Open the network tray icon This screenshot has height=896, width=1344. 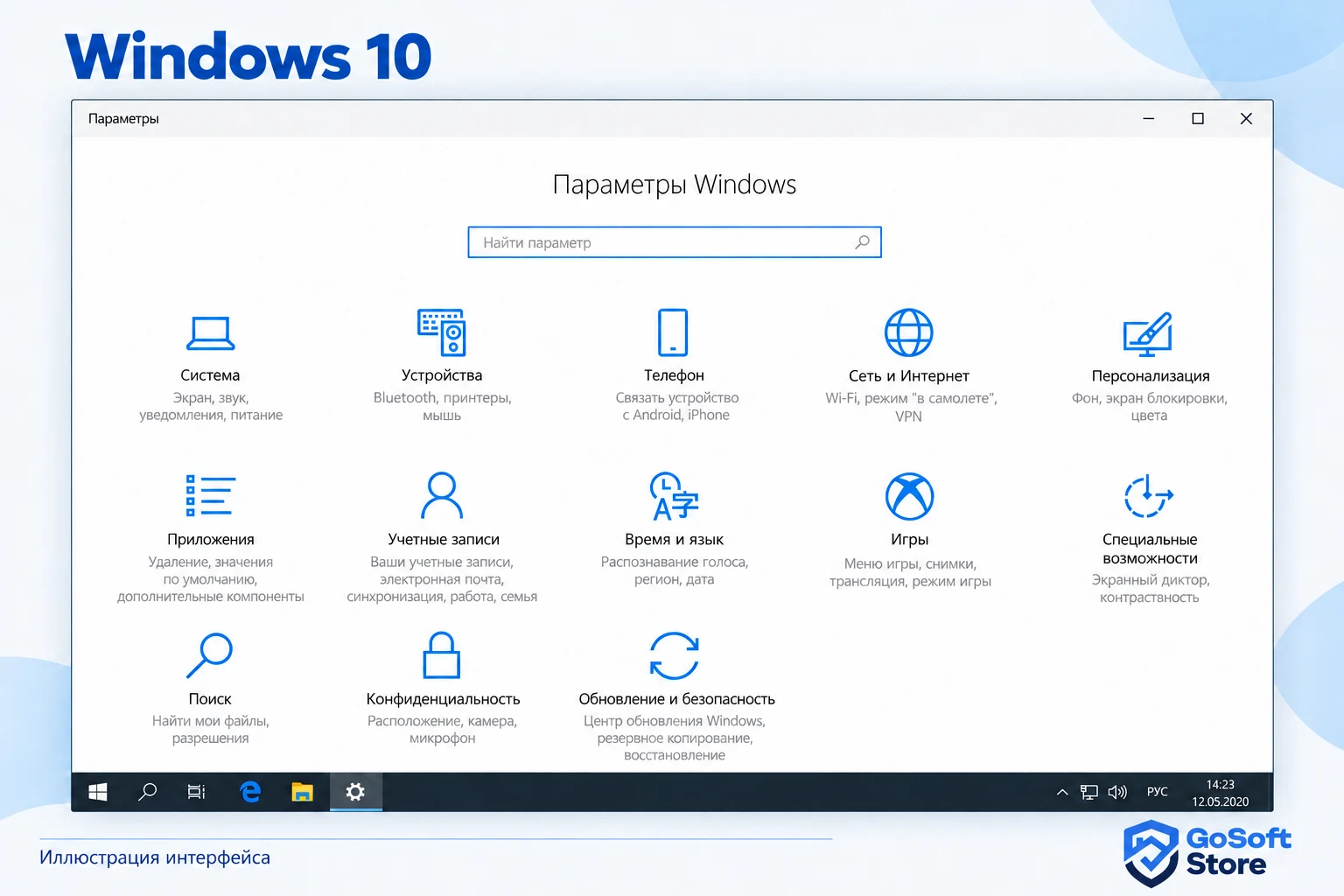tap(1089, 792)
